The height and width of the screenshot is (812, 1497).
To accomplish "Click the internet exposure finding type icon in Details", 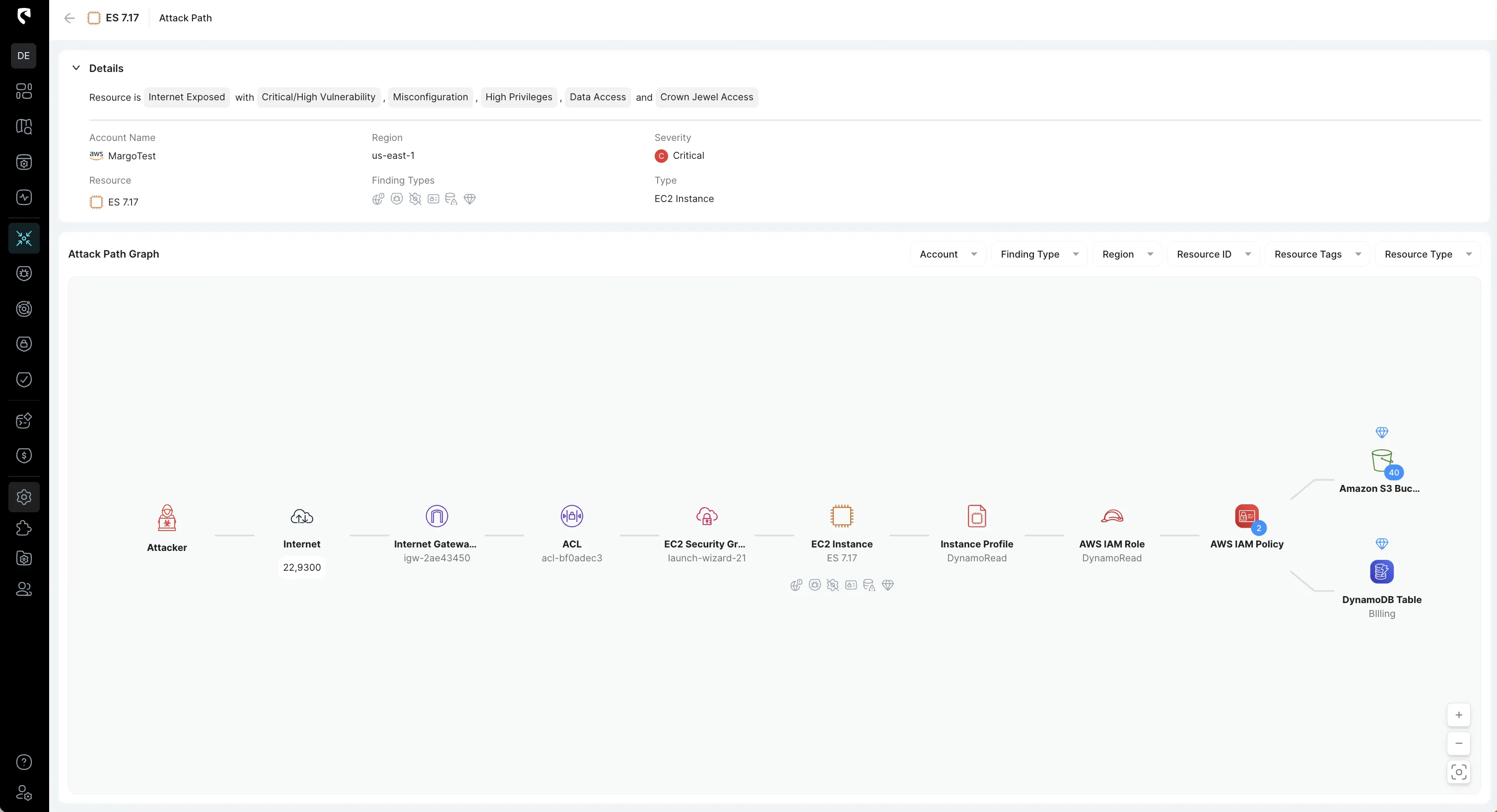I will [378, 199].
